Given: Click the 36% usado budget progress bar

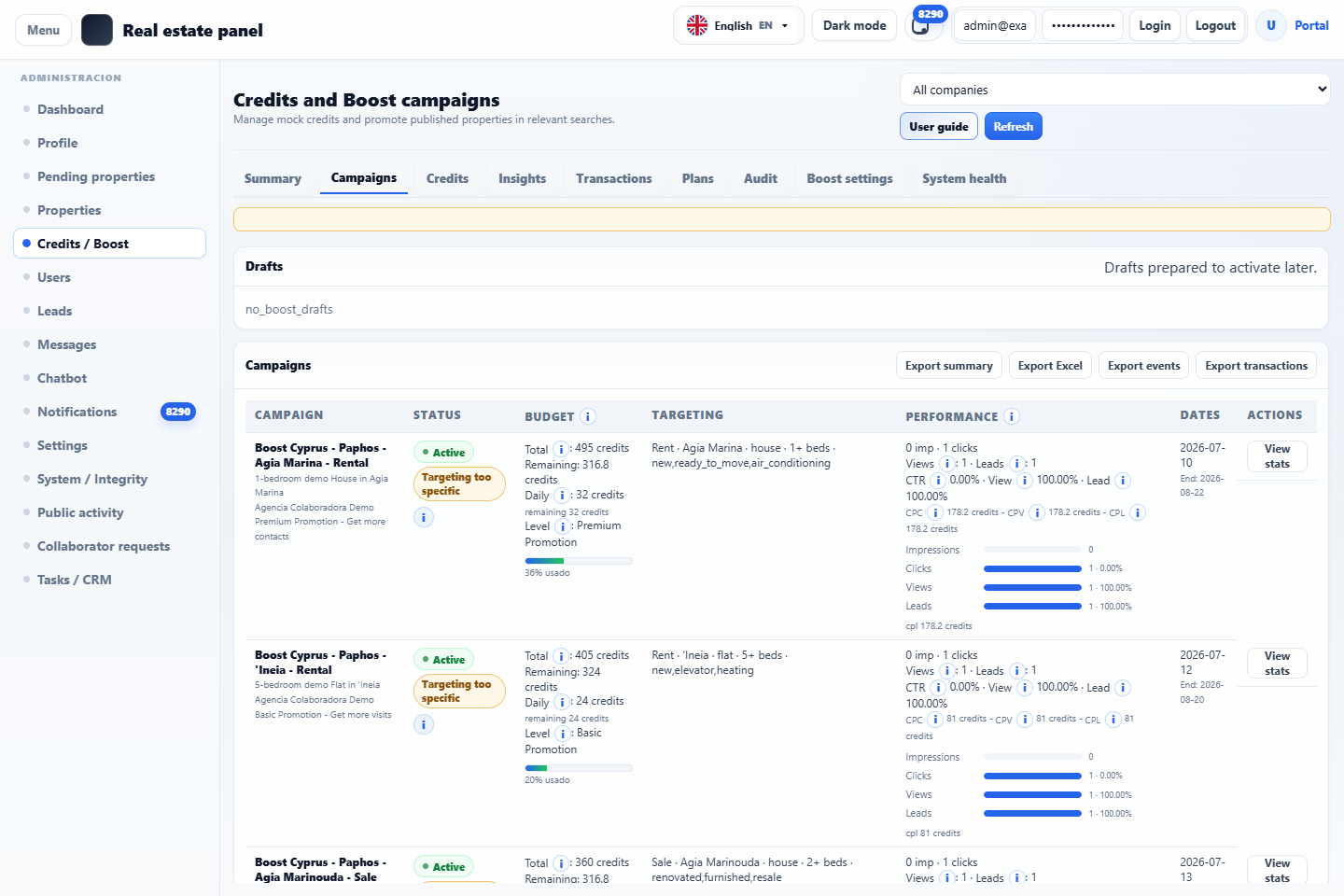Looking at the screenshot, I should tap(579, 561).
